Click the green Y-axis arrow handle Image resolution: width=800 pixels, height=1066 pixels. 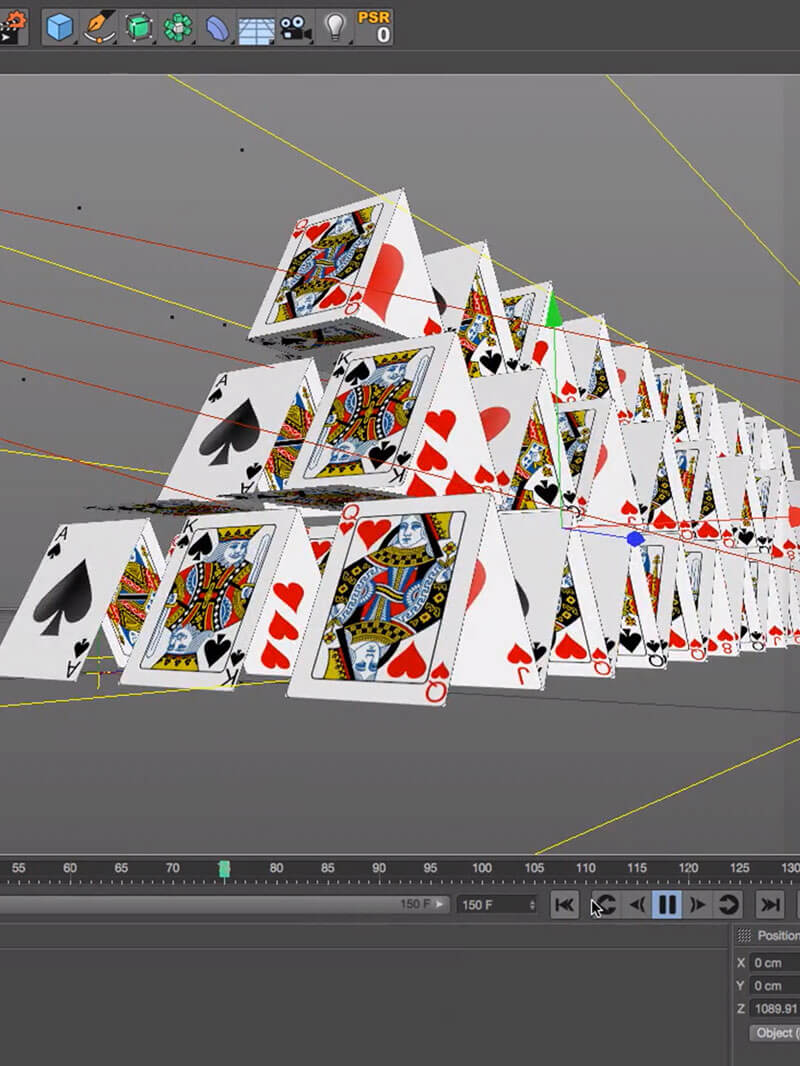coord(554,309)
